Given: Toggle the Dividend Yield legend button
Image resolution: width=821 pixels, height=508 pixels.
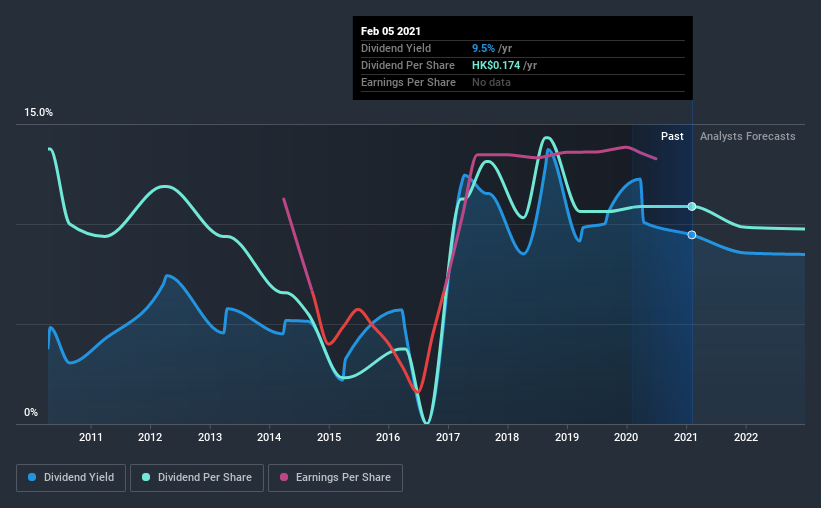Looking at the screenshot, I should click(71, 478).
